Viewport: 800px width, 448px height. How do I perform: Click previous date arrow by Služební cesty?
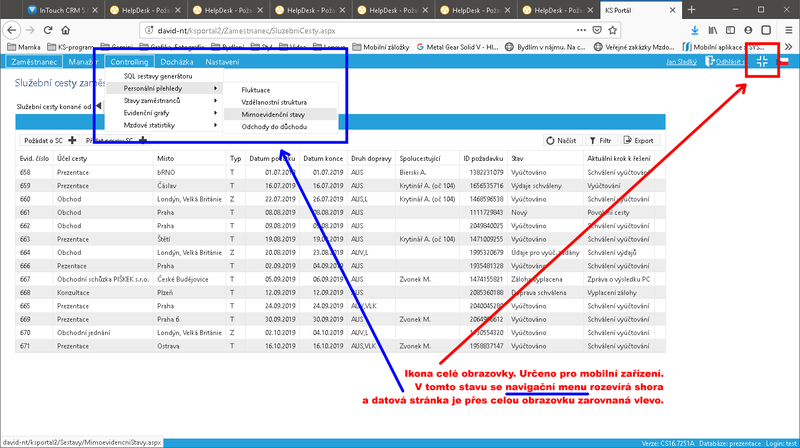pos(98,106)
